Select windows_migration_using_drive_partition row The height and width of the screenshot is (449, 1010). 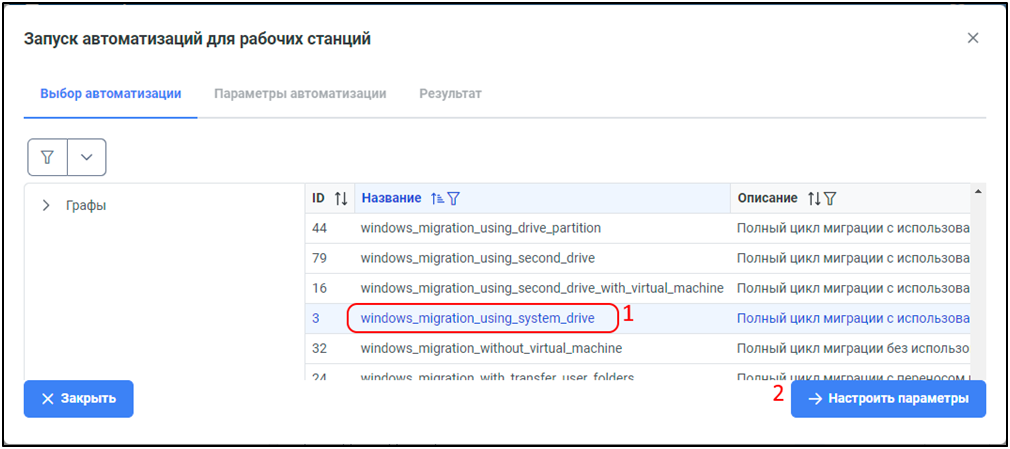pos(480,228)
